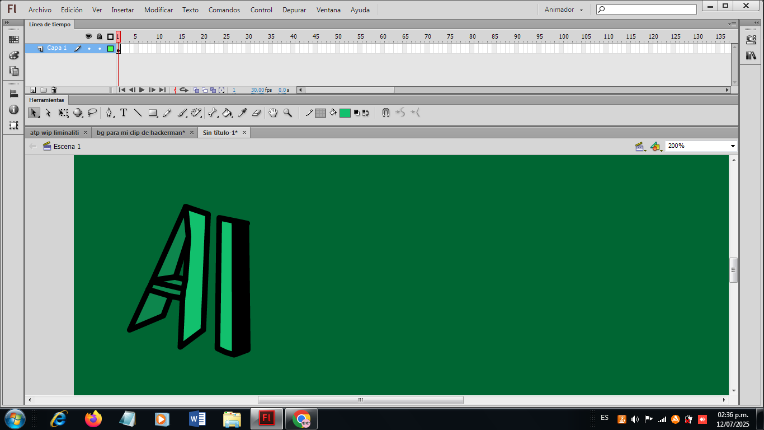Open the Insertar menu
This screenshot has width=764, height=430.
click(122, 10)
